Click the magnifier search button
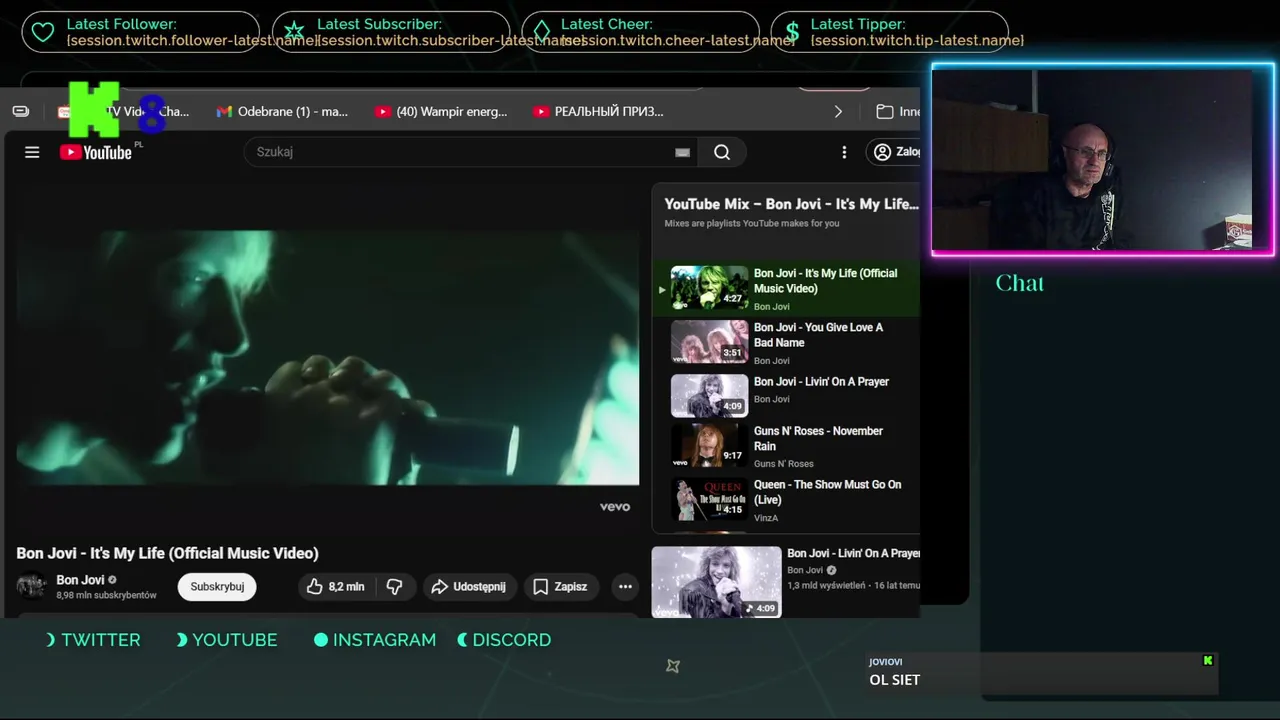1280x720 pixels. pyautogui.click(x=722, y=152)
